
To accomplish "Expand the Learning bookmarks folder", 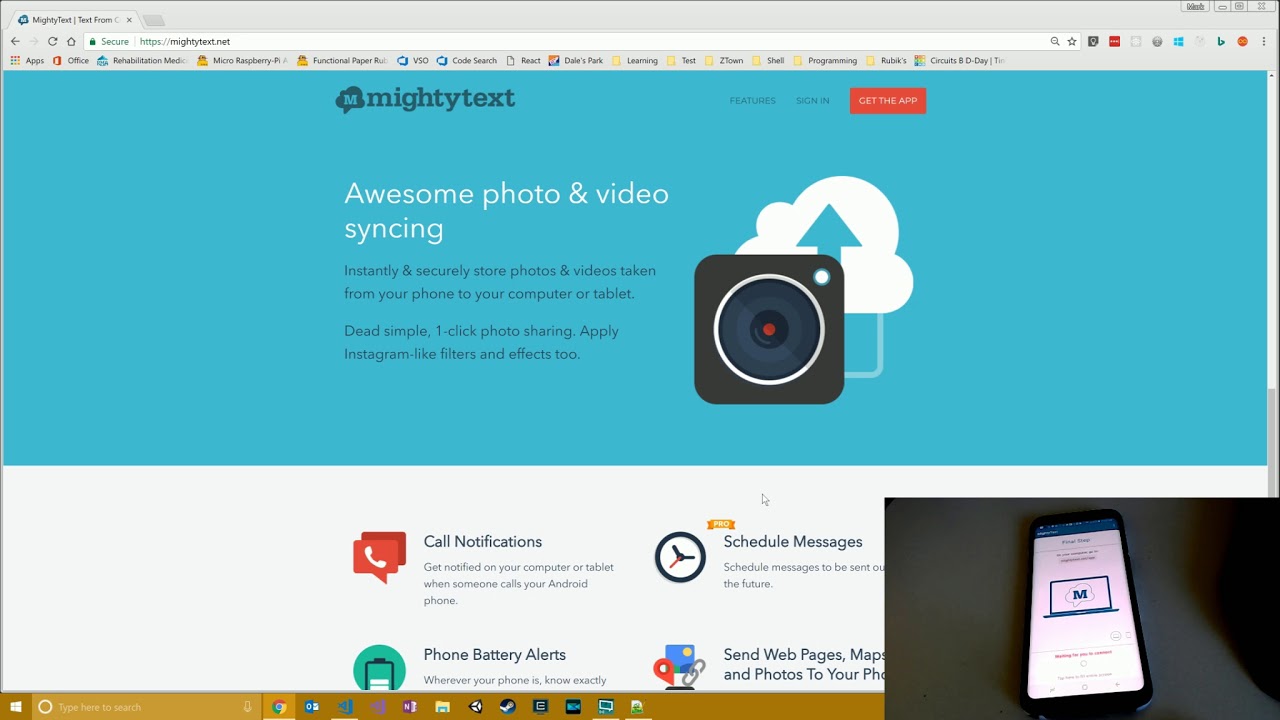I will pyautogui.click(x=635, y=60).
